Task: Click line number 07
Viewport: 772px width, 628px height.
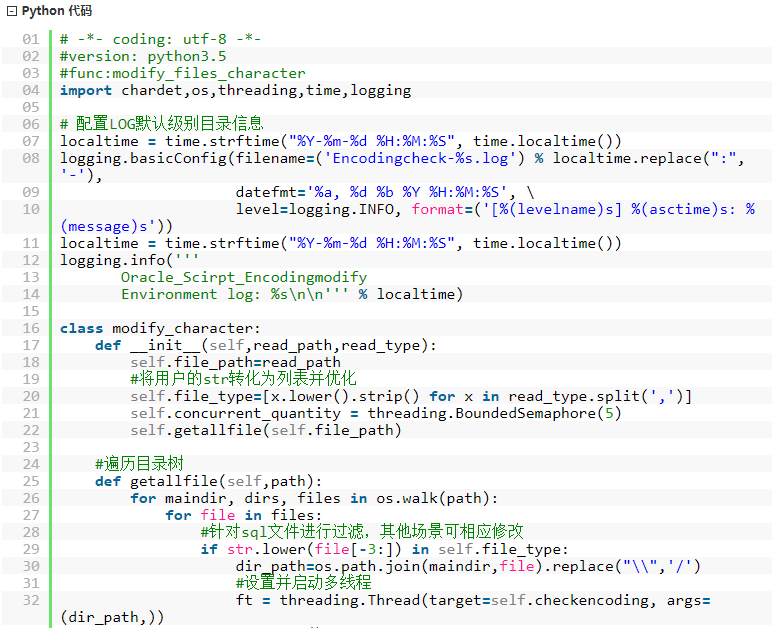Action: (x=31, y=141)
